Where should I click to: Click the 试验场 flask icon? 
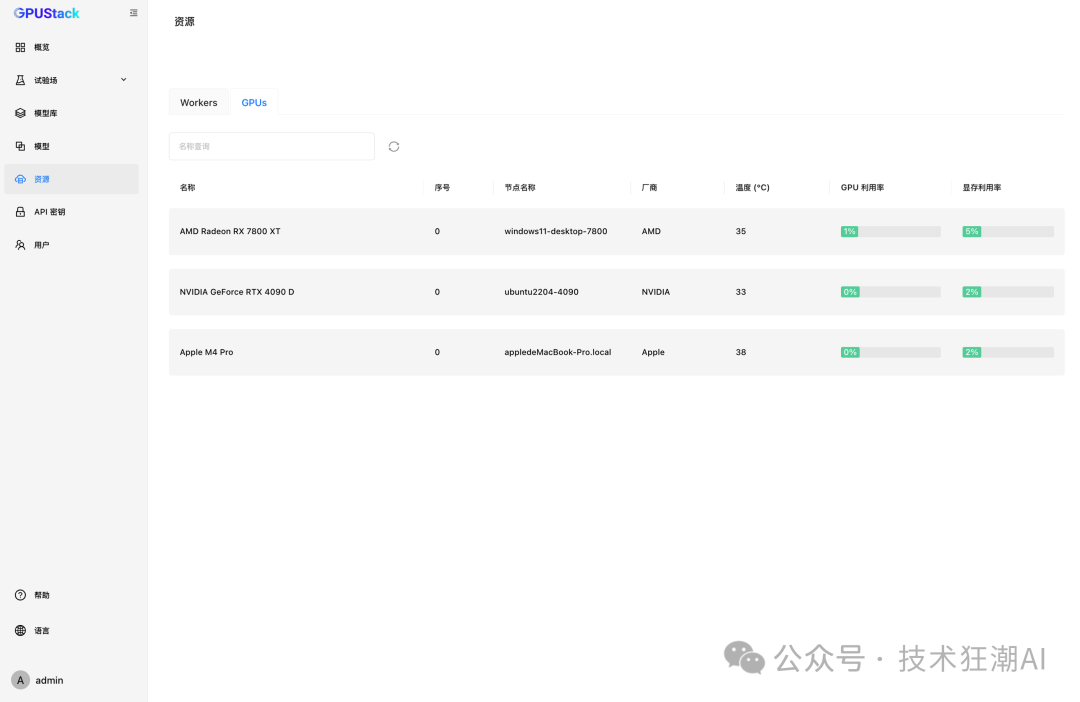tap(21, 80)
